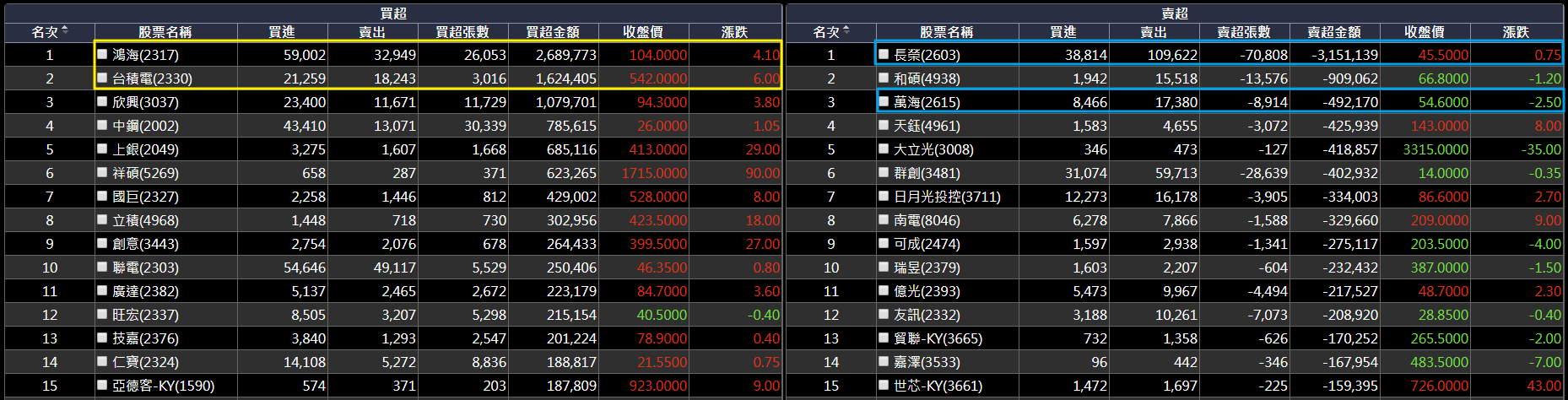Enable checkbox for 上銀(2049)
The width and height of the screenshot is (1568, 400).
tap(102, 149)
